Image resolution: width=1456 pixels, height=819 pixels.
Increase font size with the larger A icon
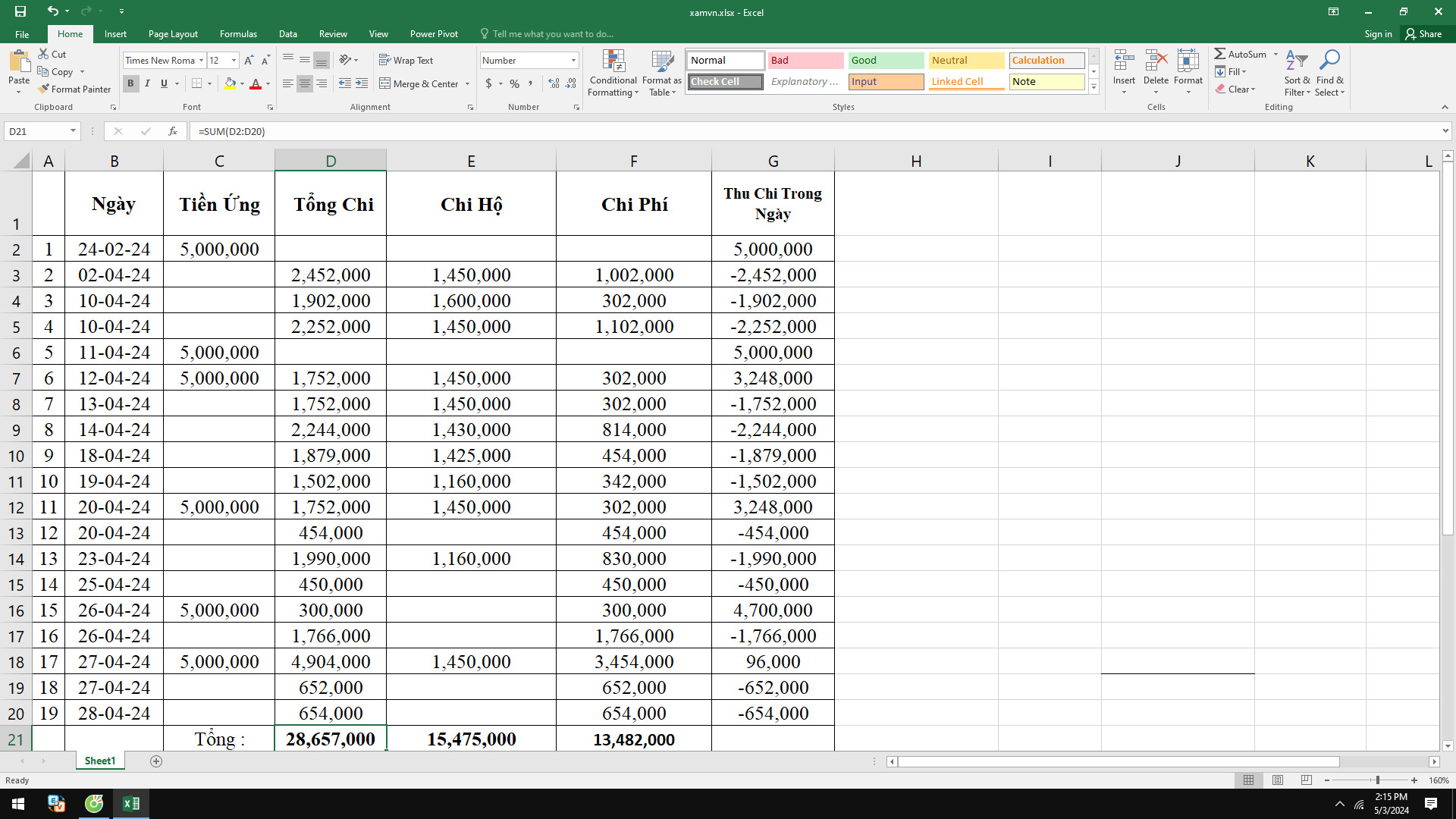point(249,60)
